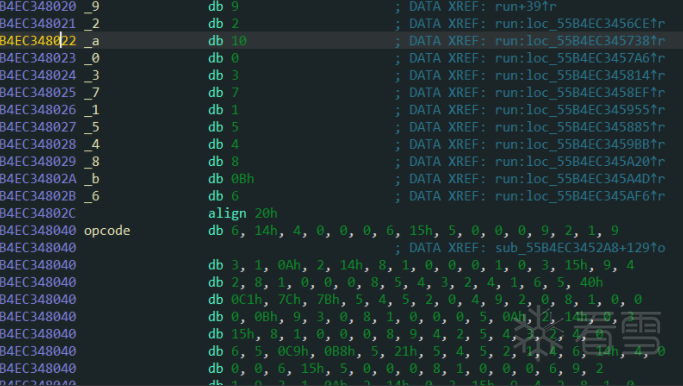Click the align 20h directive

tap(243, 213)
